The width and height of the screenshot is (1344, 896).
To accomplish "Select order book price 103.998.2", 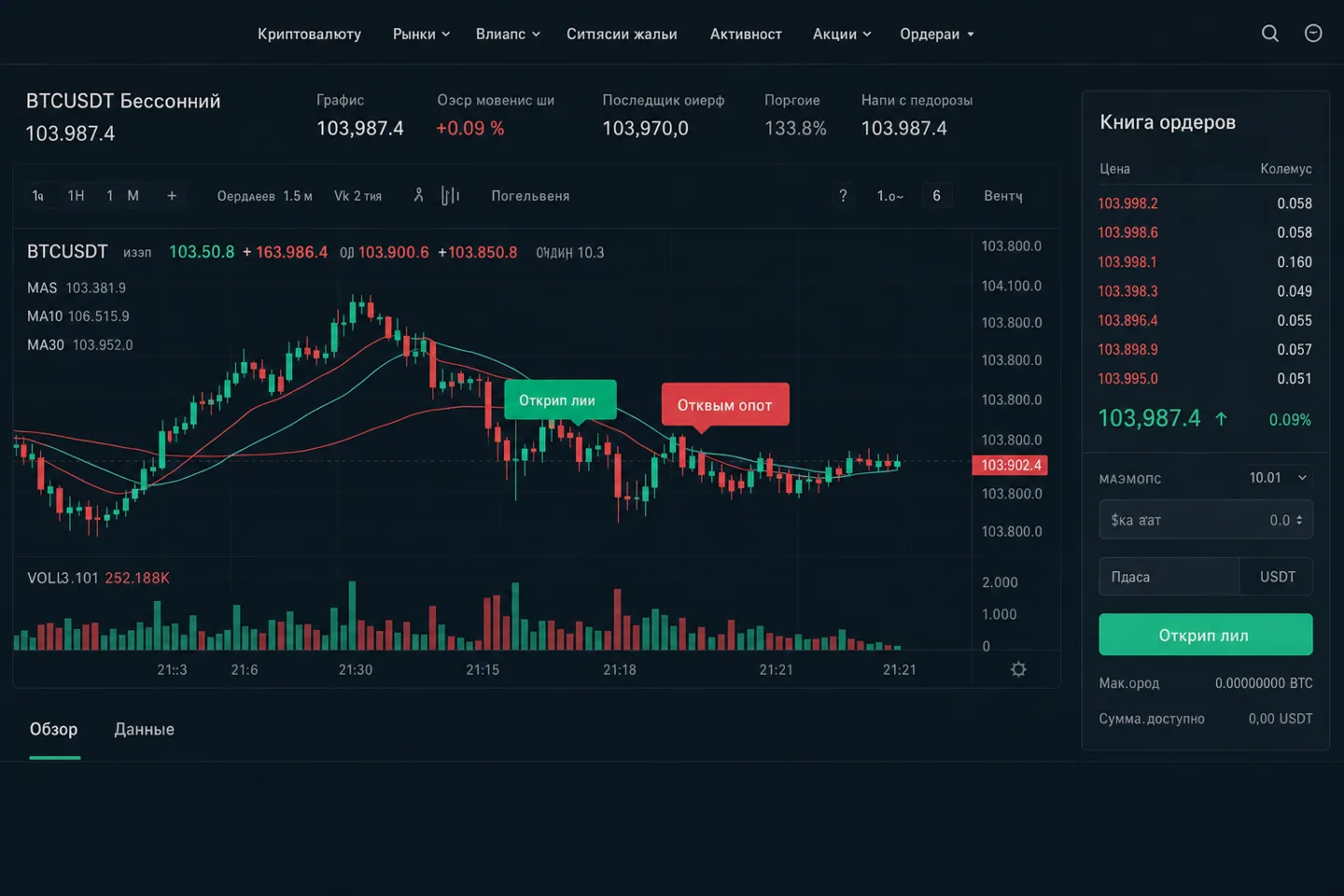I will click(x=1127, y=203).
